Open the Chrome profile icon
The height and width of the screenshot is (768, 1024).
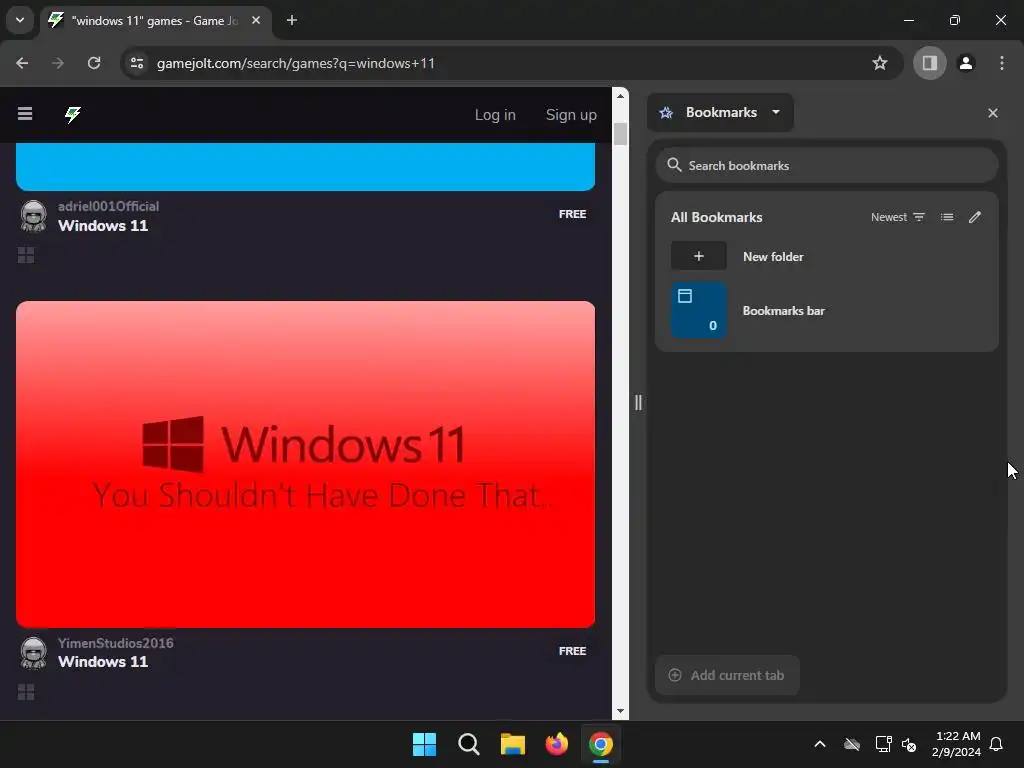[x=966, y=63]
